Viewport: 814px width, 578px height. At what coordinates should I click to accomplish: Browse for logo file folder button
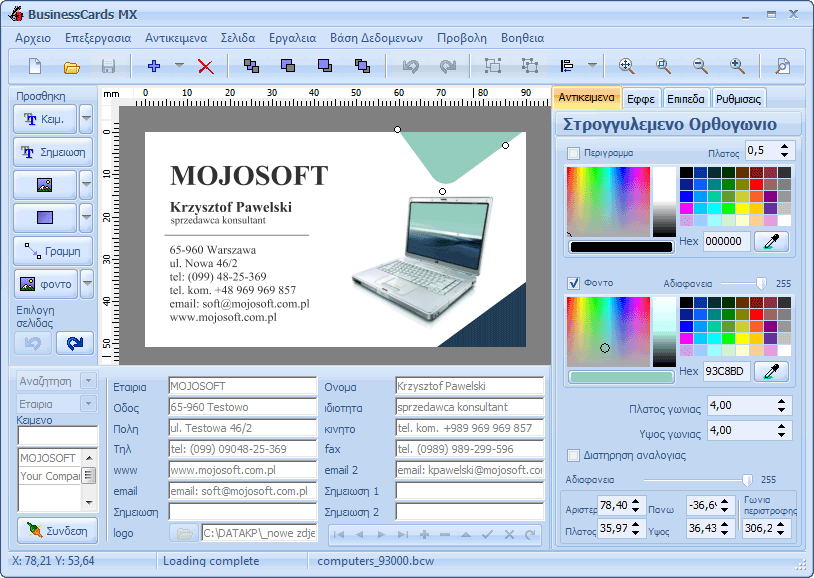(184, 533)
